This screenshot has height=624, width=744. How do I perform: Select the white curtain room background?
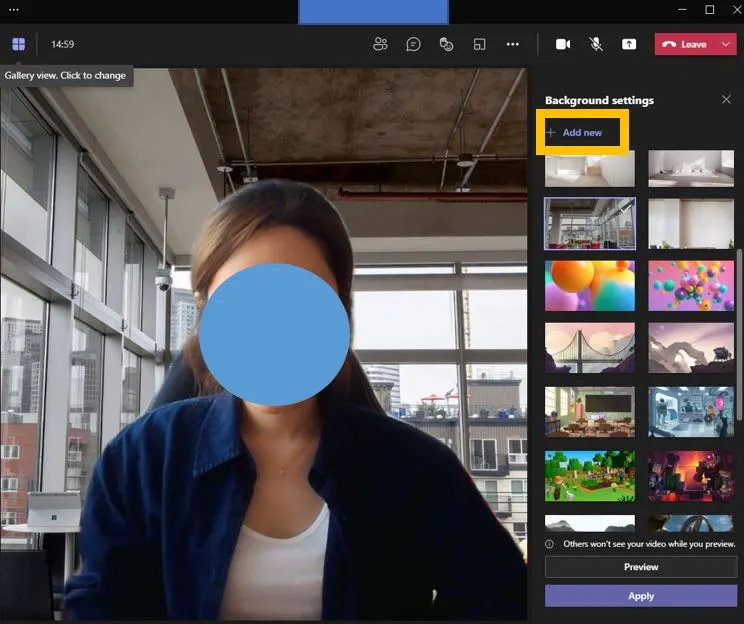pos(691,224)
